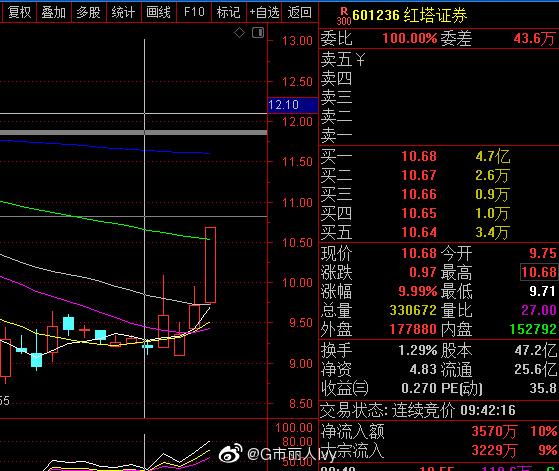Click the 委比 value 100.00%
Viewport: 559px width, 471px height.
[x=410, y=38]
